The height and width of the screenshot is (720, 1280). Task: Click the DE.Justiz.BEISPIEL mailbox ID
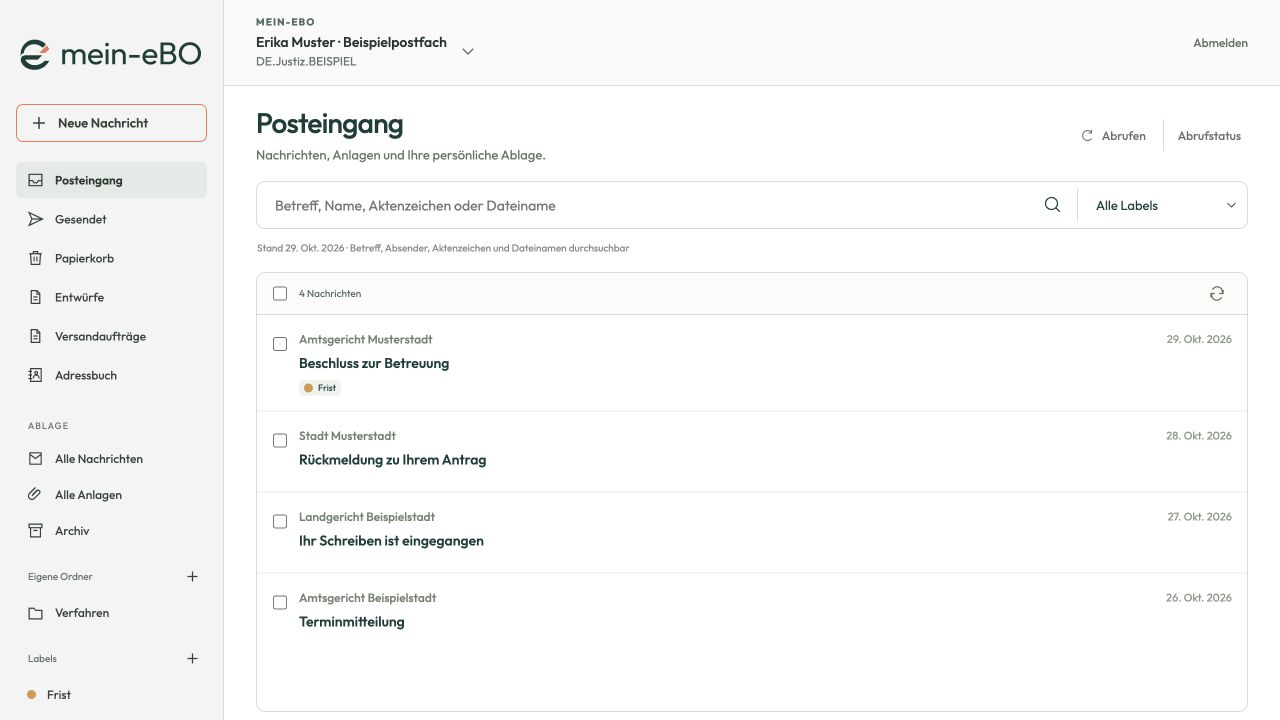306,62
